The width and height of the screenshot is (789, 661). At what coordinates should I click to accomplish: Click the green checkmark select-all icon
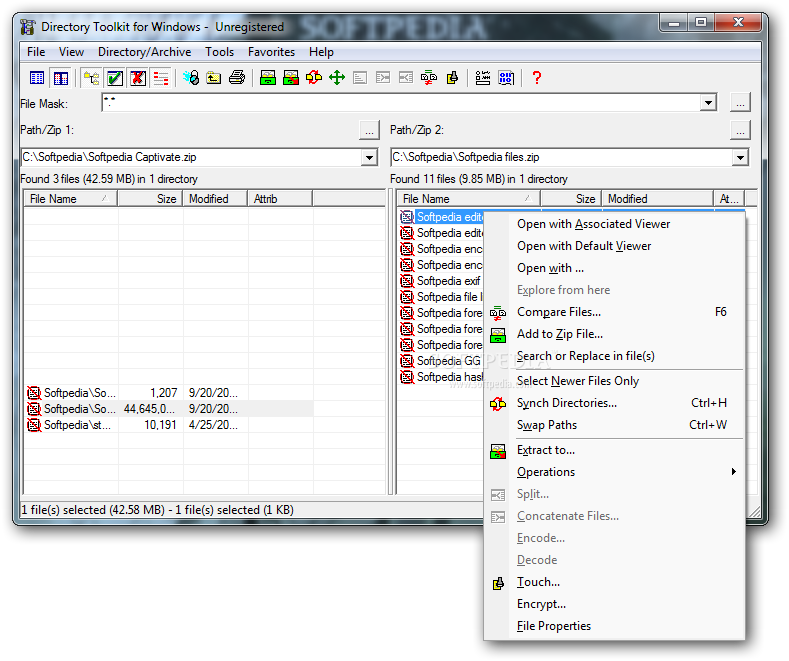[x=115, y=78]
